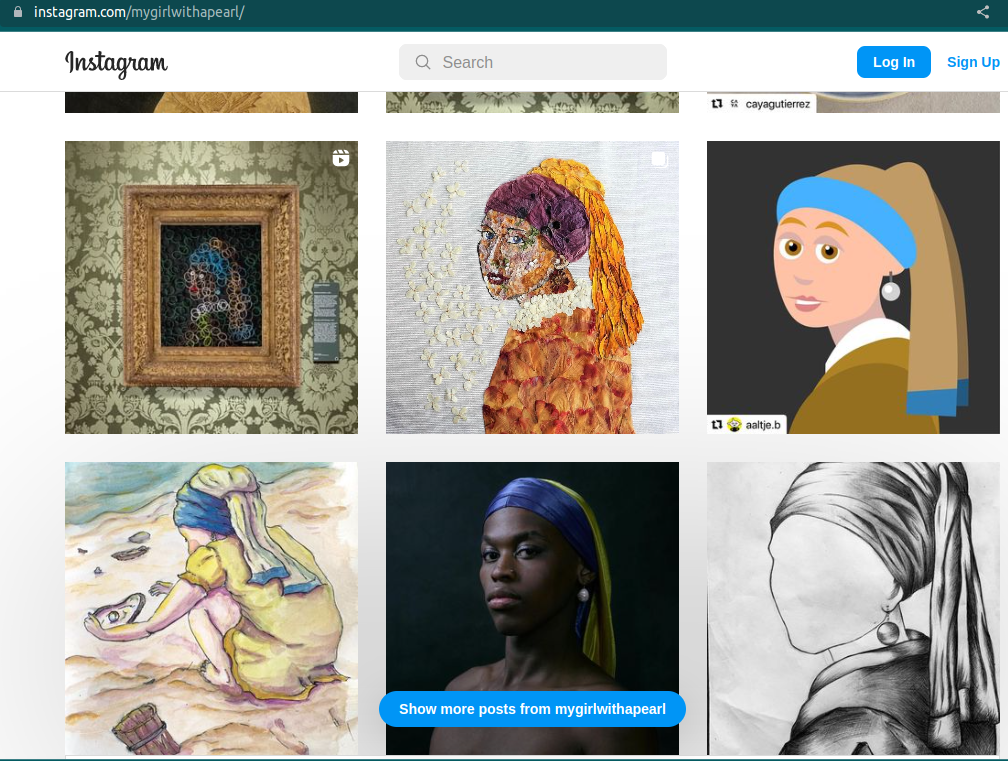
Task: Click the carousel icon on the flower-petal portrait
Action: 658,159
